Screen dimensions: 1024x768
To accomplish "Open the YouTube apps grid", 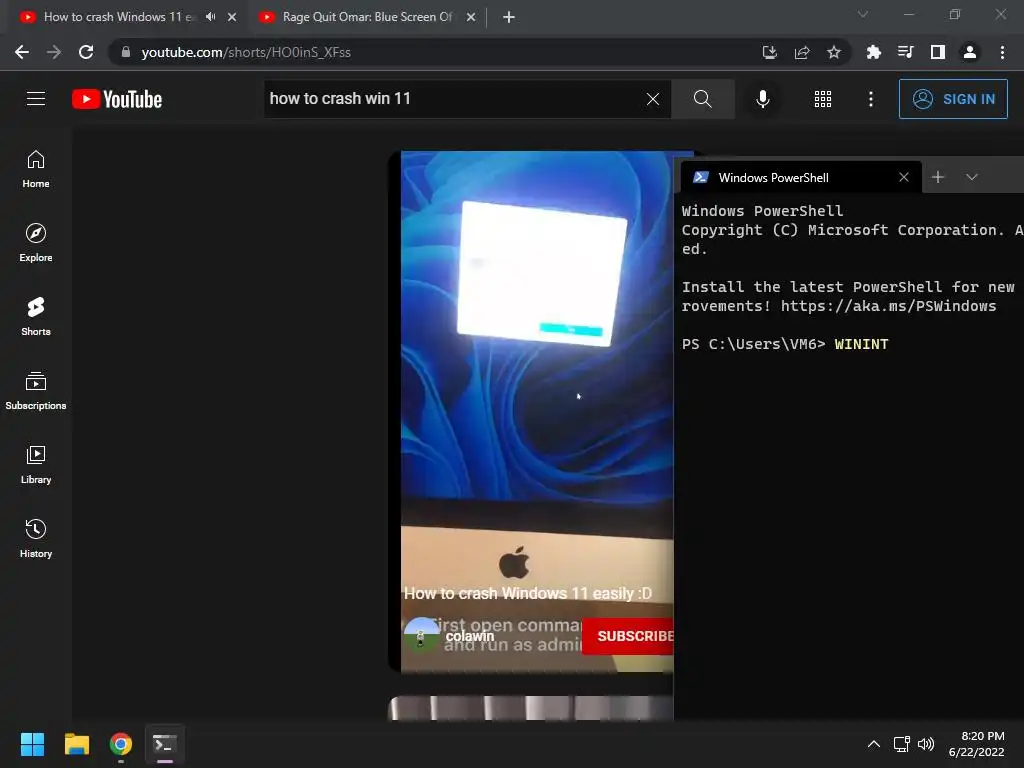I will (823, 99).
